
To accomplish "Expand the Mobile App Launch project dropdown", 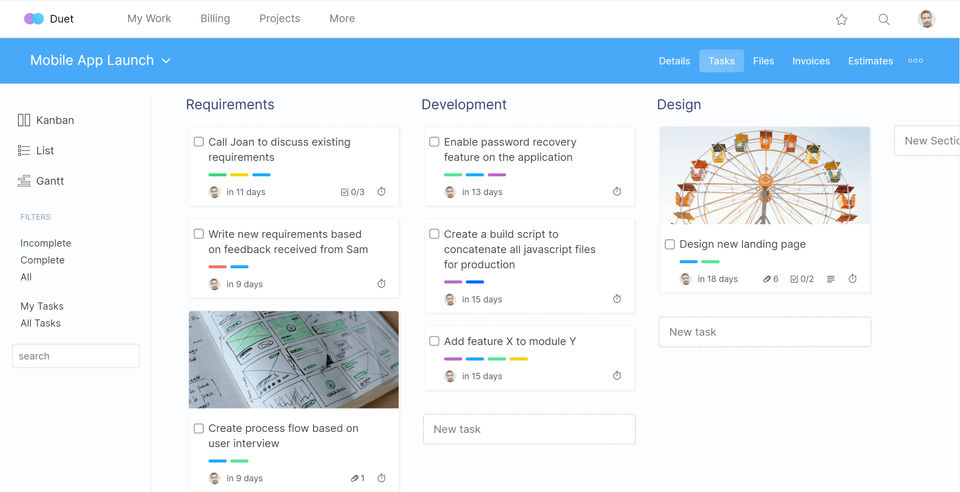I will (x=166, y=61).
